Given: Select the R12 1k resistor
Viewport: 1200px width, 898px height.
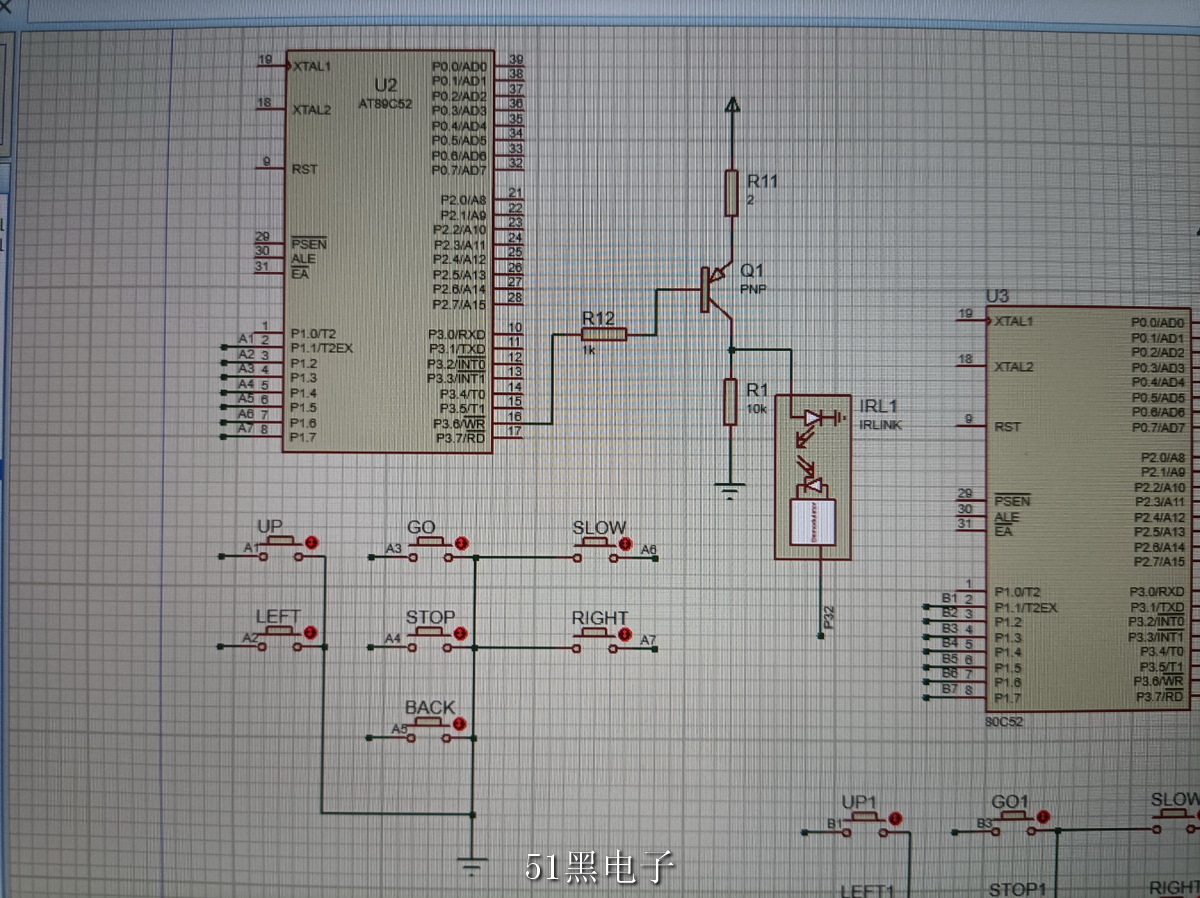Looking at the screenshot, I should click(x=604, y=334).
